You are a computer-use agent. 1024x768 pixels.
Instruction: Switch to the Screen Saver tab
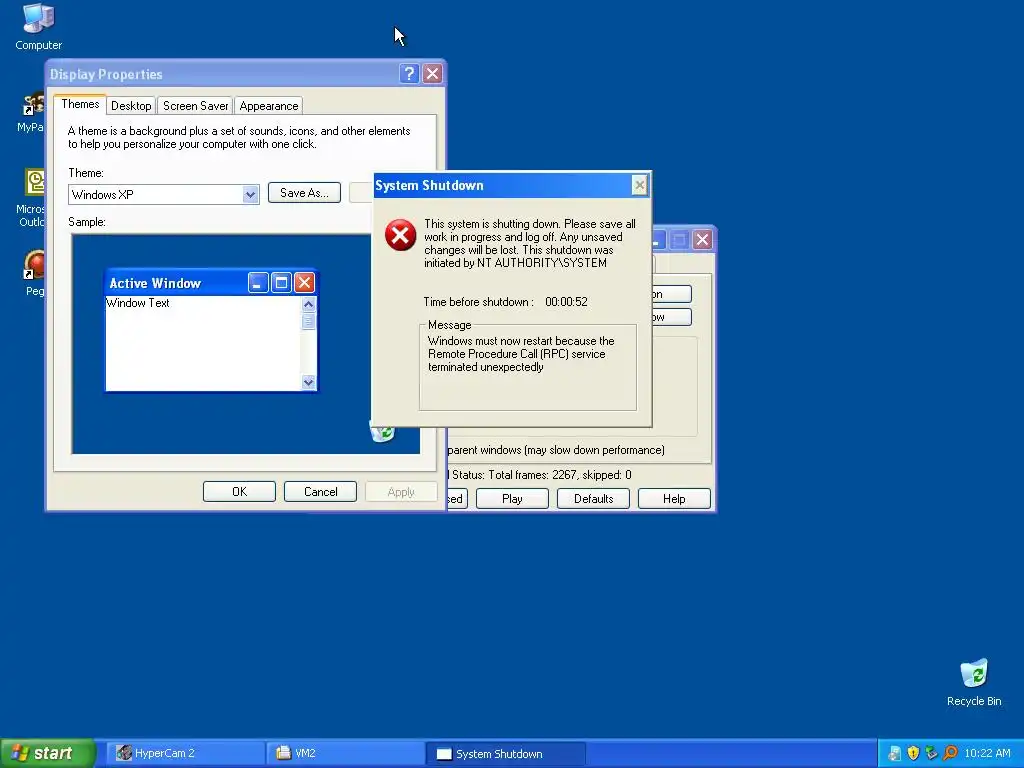(195, 106)
